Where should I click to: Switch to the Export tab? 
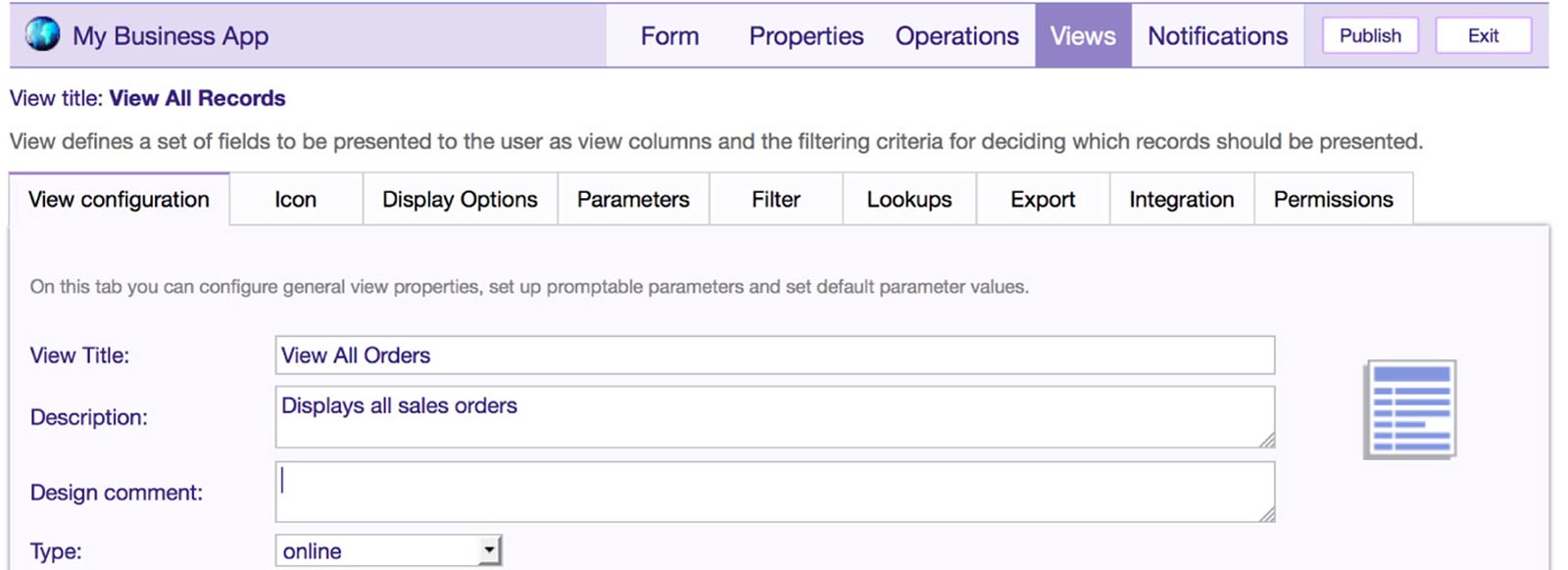1043,200
